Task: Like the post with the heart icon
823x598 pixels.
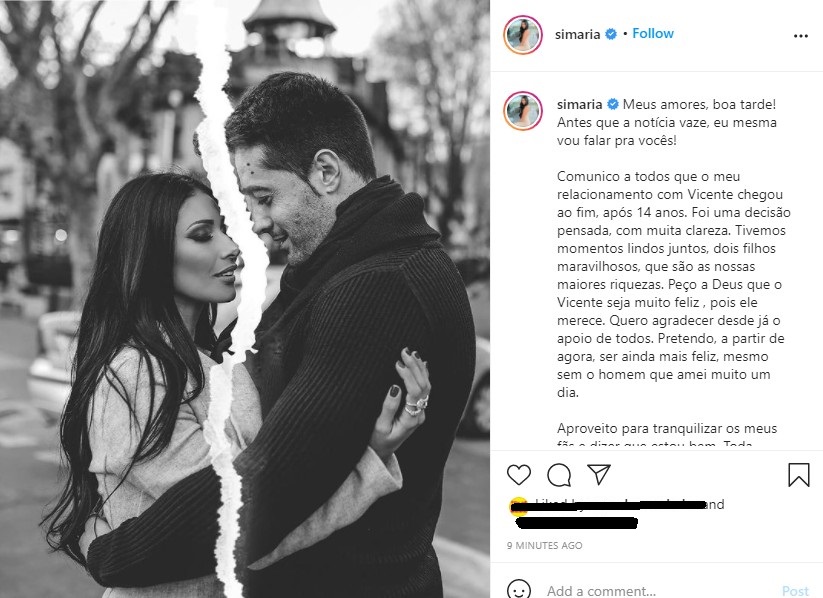Action: tap(519, 475)
